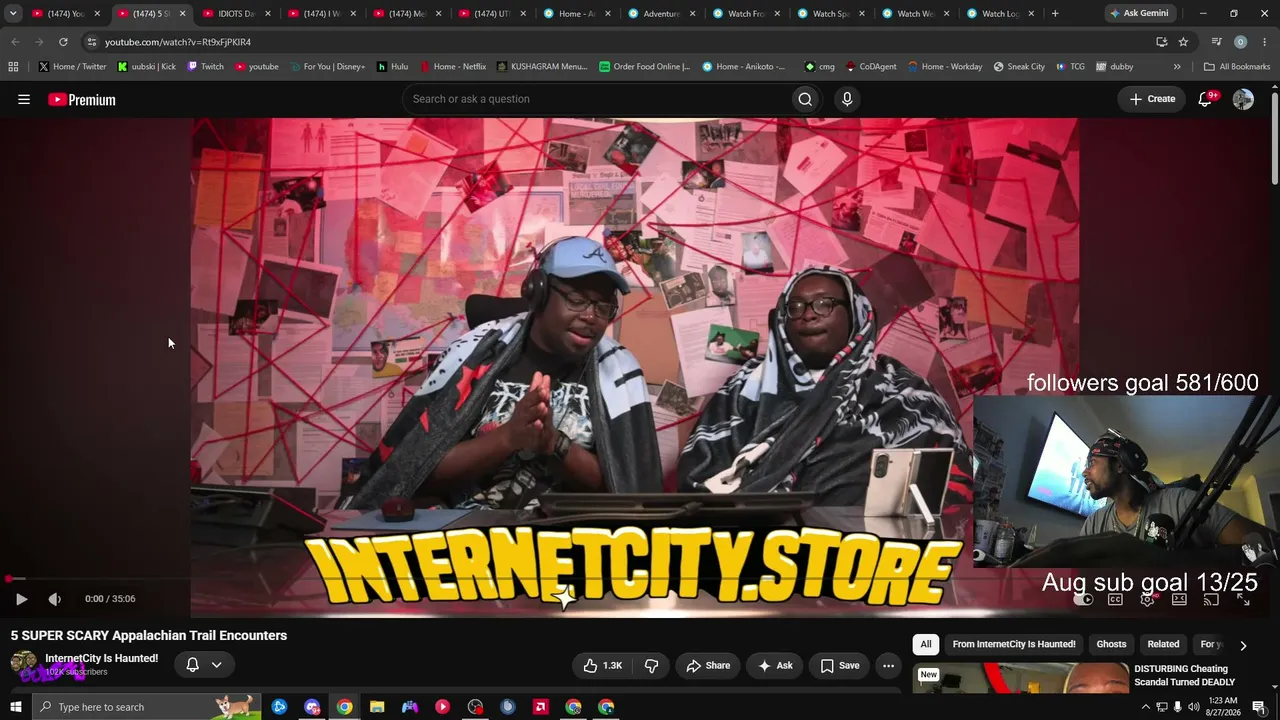Open the Windows Start menu
1280x720 pixels.
click(15, 707)
